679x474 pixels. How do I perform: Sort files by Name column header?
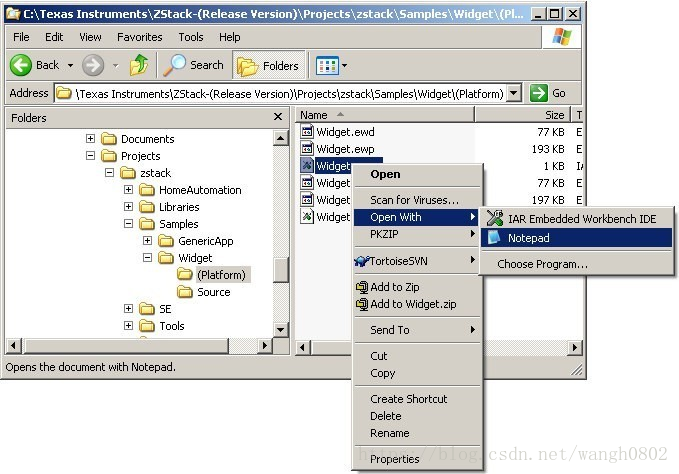point(385,115)
